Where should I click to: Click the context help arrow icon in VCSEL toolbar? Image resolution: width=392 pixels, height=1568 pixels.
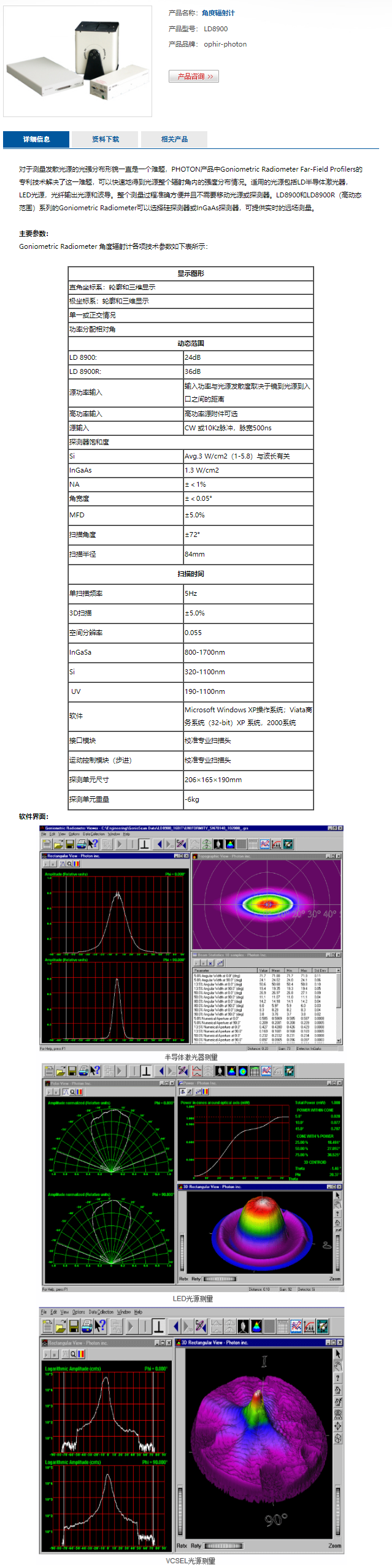coord(100,1327)
